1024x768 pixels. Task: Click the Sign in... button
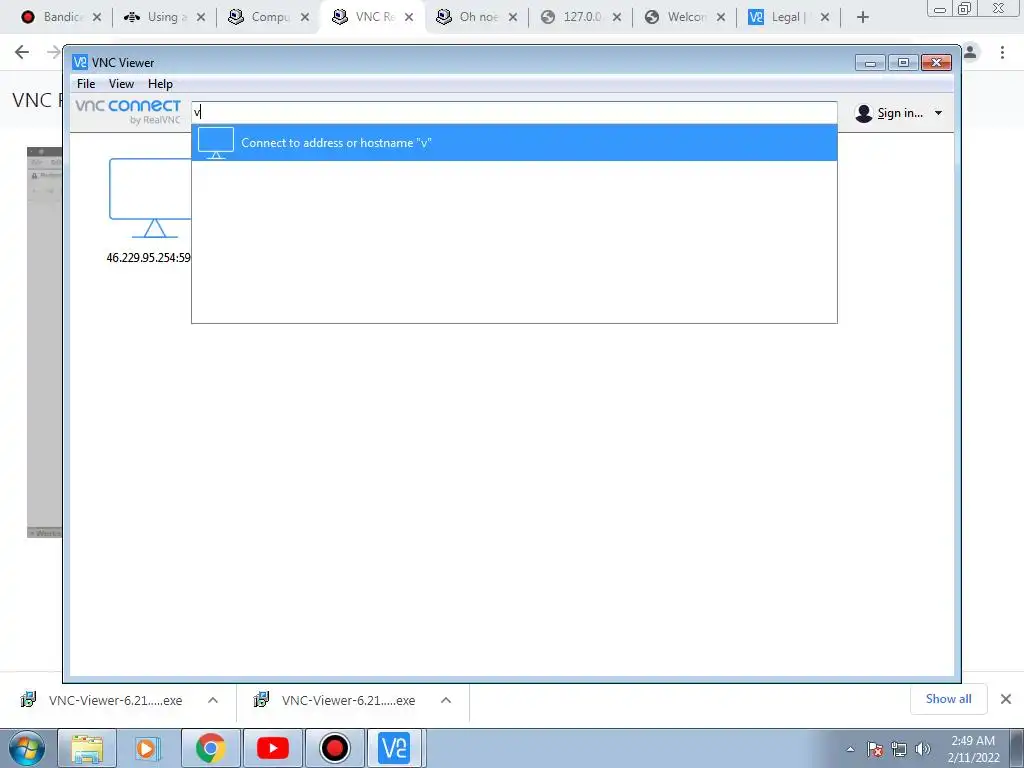click(x=899, y=113)
